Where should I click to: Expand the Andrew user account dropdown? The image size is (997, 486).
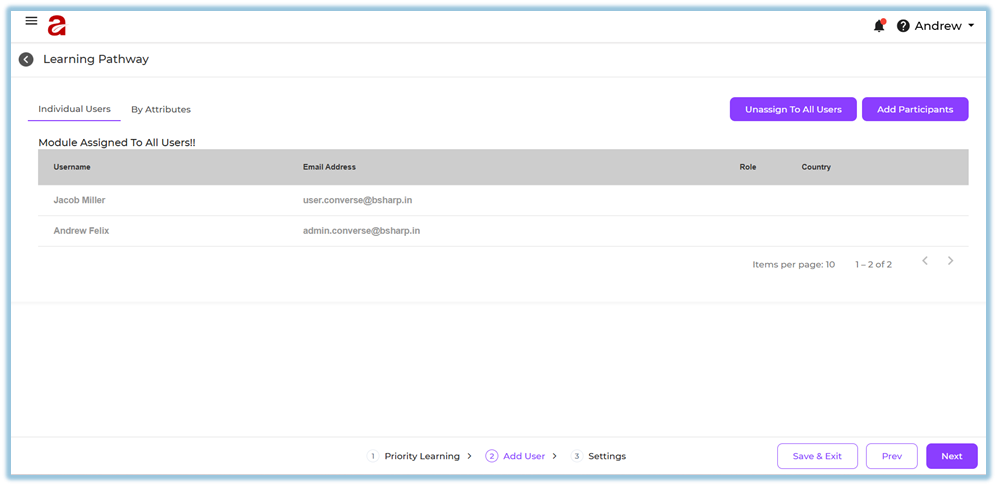tap(944, 26)
